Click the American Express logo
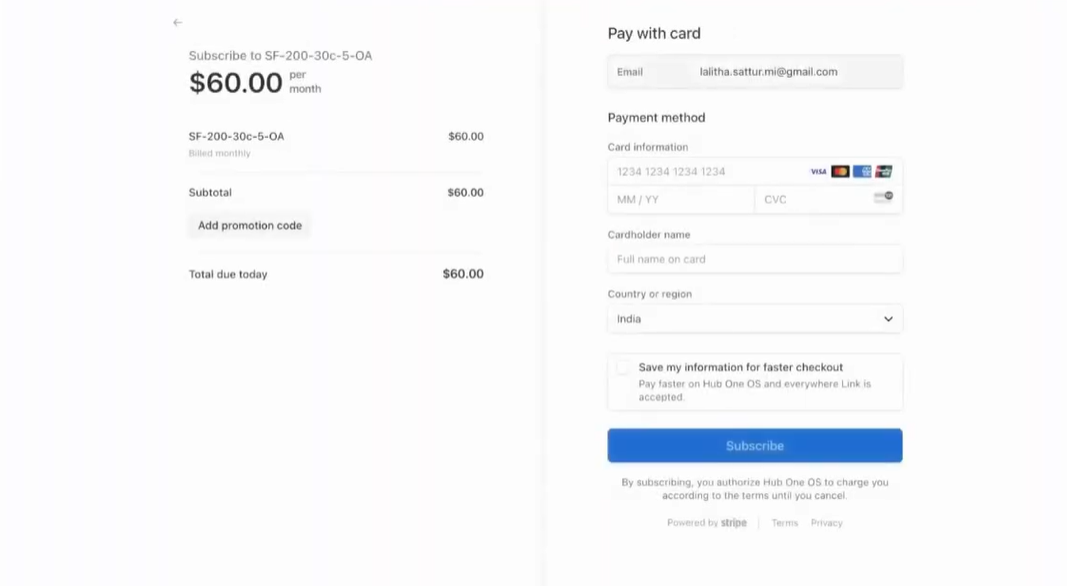 tap(862, 172)
